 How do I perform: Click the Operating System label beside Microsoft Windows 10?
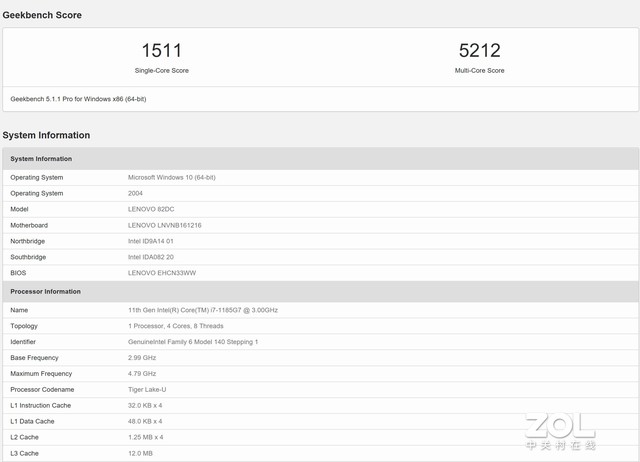point(37,178)
